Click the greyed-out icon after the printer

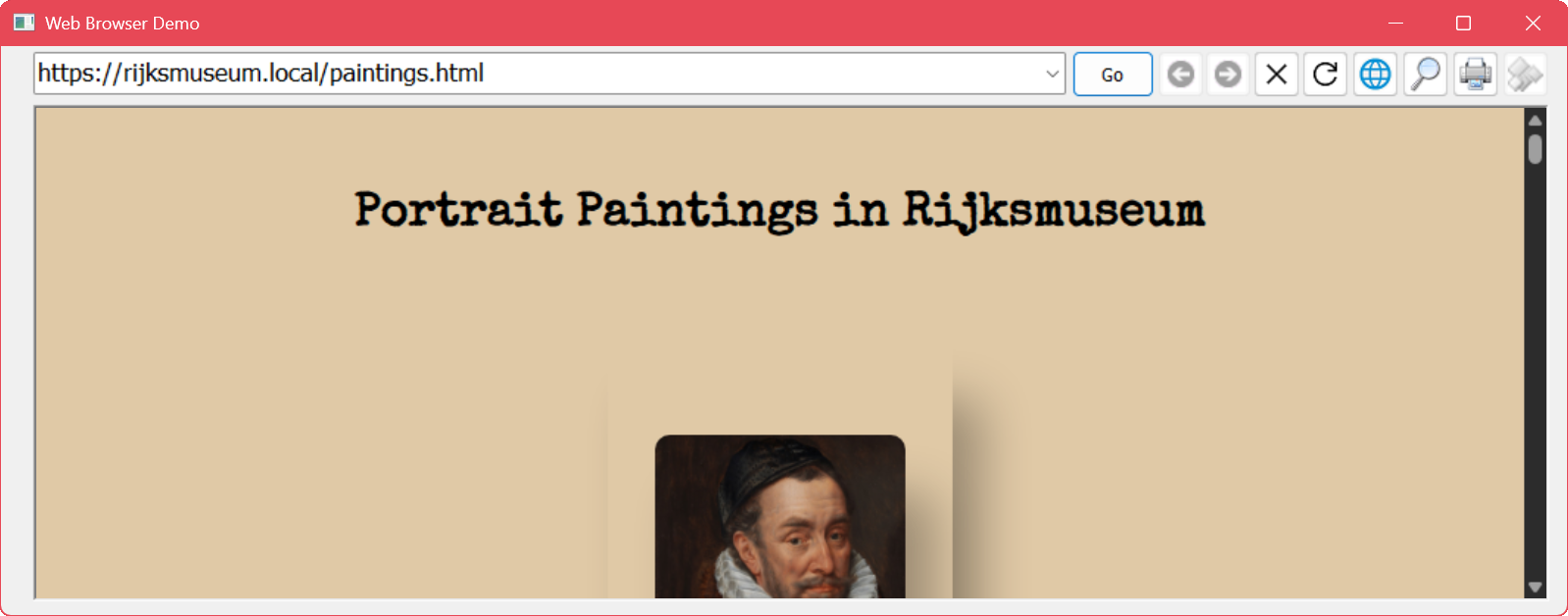(1524, 75)
